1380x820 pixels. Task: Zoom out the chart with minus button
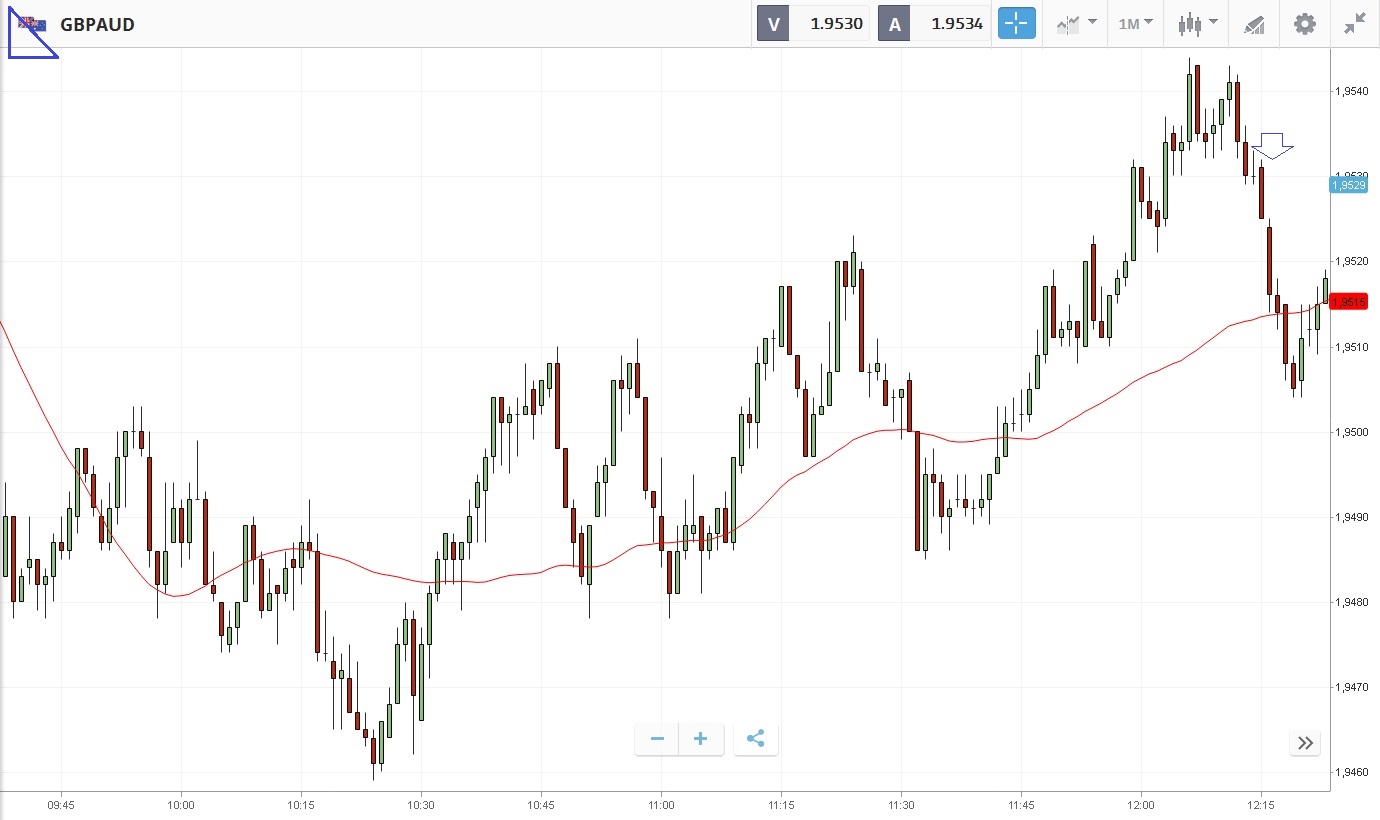pyautogui.click(x=657, y=739)
